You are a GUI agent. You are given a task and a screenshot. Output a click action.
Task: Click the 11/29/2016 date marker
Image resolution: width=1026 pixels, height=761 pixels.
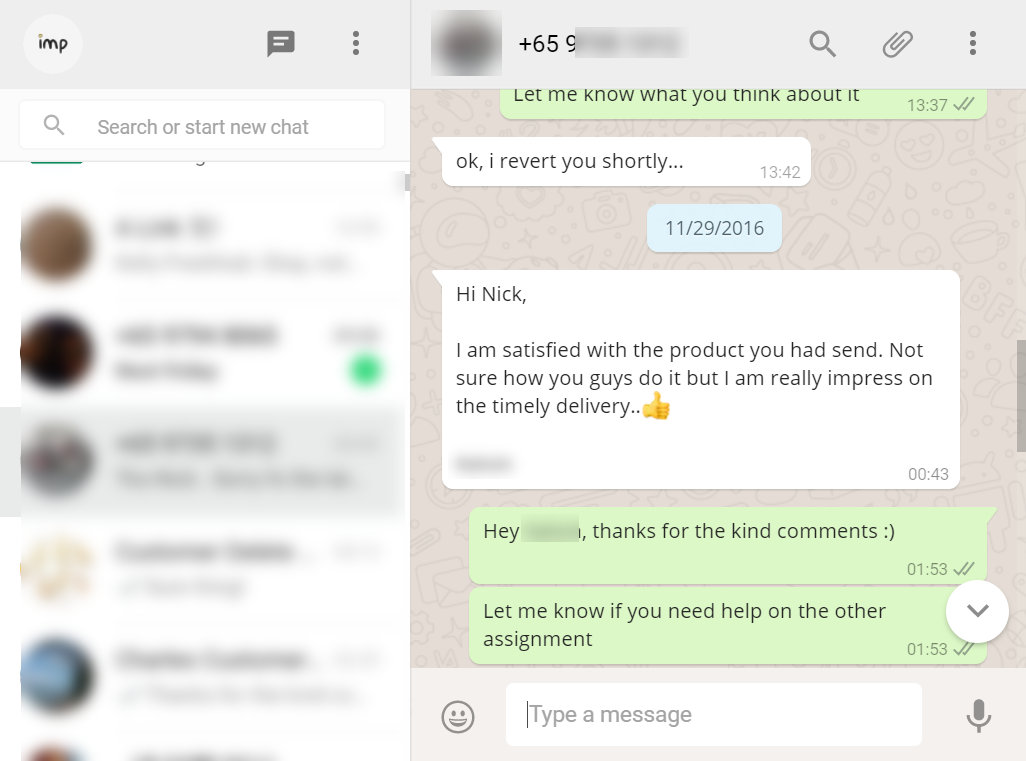point(715,228)
